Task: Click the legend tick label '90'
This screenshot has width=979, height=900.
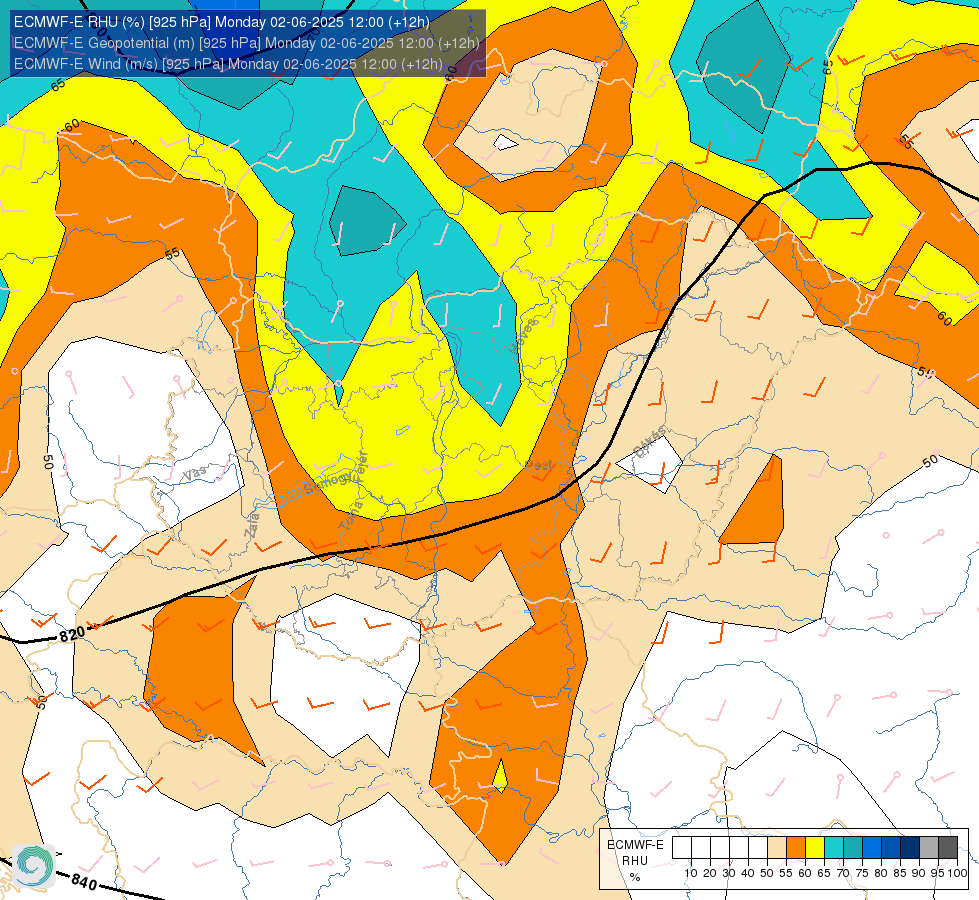Action: coord(919,873)
